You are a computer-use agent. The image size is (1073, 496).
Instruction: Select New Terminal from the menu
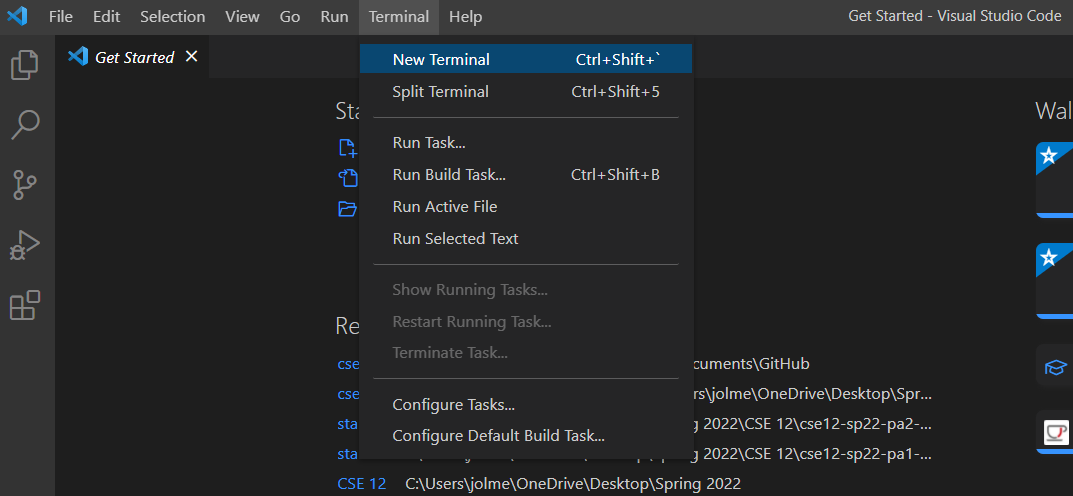(441, 60)
